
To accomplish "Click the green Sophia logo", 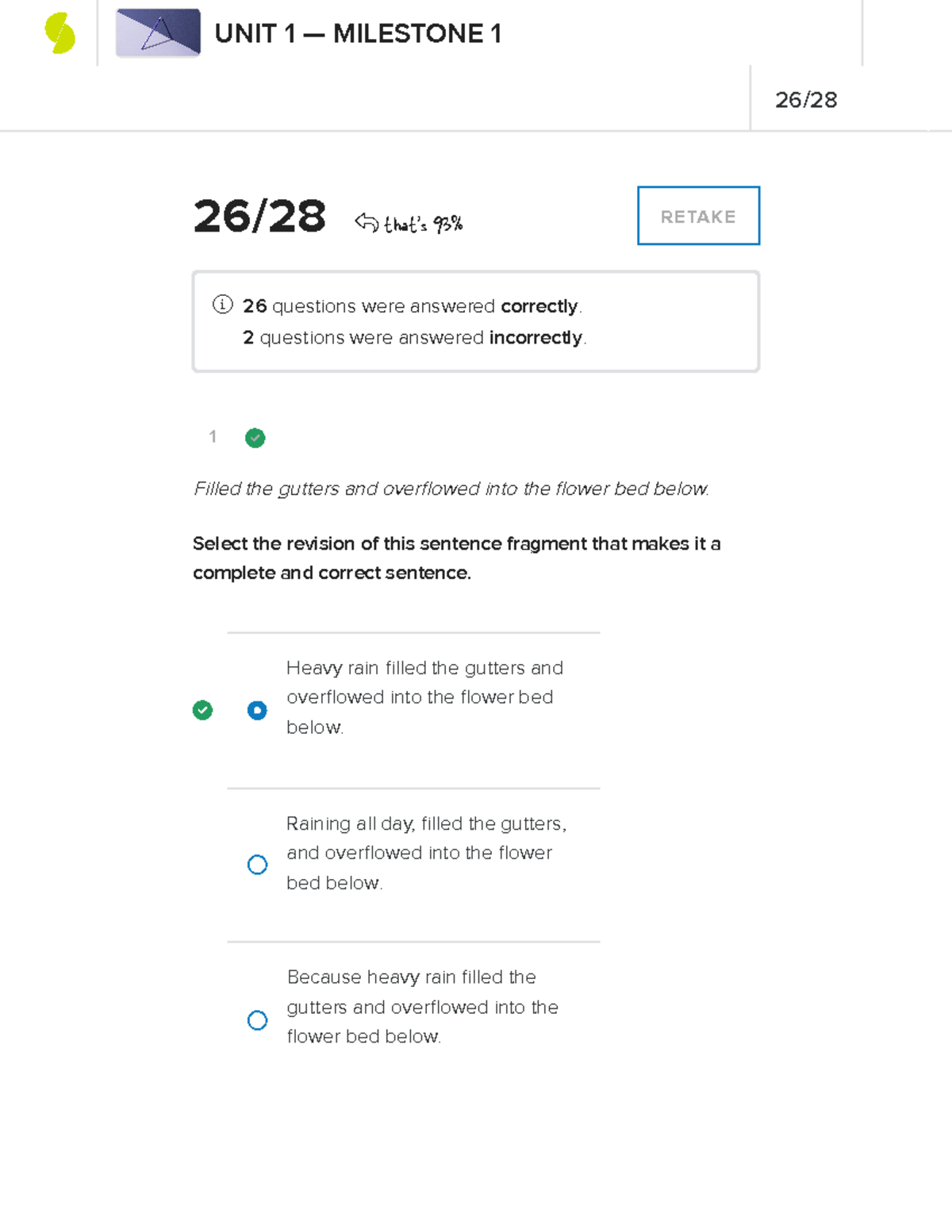I will [60, 34].
